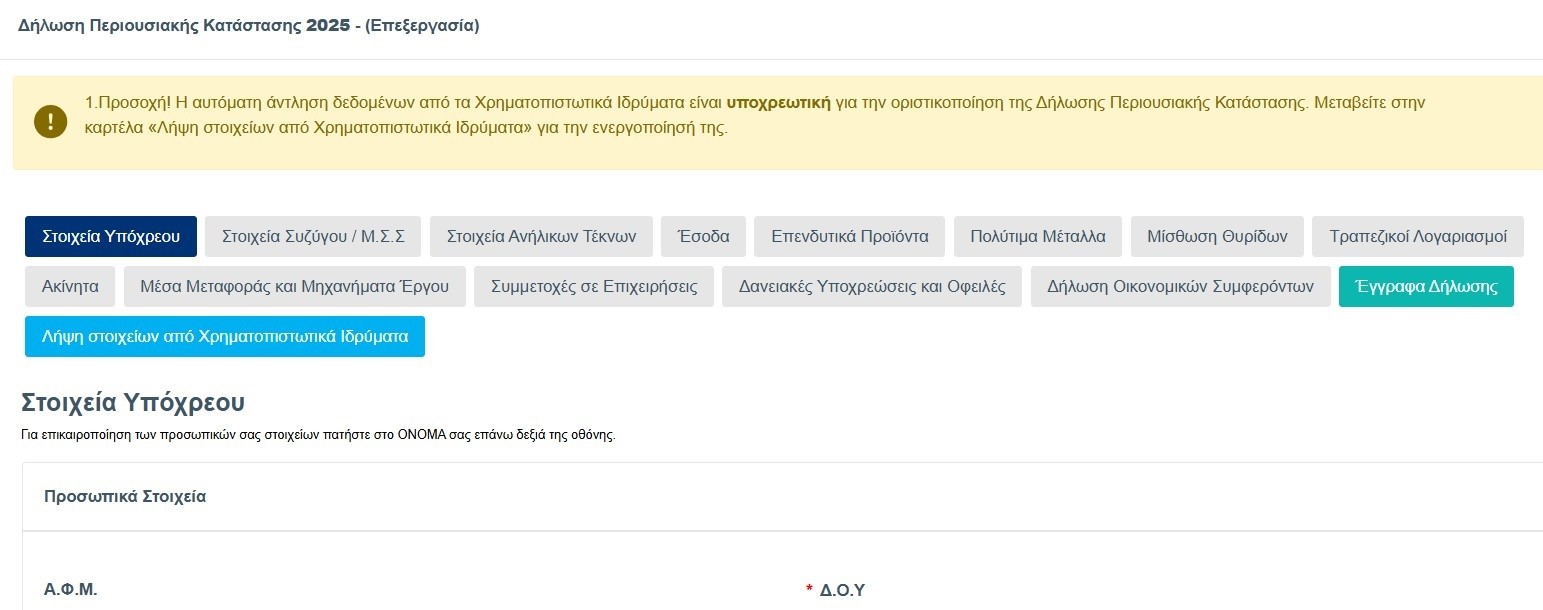Image resolution: width=1543 pixels, height=610 pixels.
Task: Select Μέσα Μεταφοράς και Μηχανήματα Έργου tab
Action: point(294,286)
